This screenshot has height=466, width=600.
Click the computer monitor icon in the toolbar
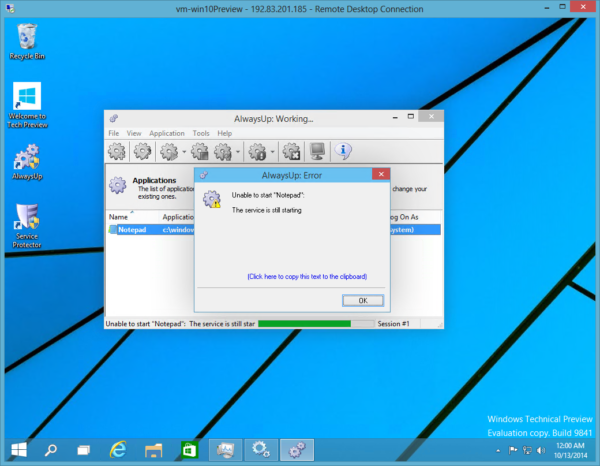pos(317,152)
